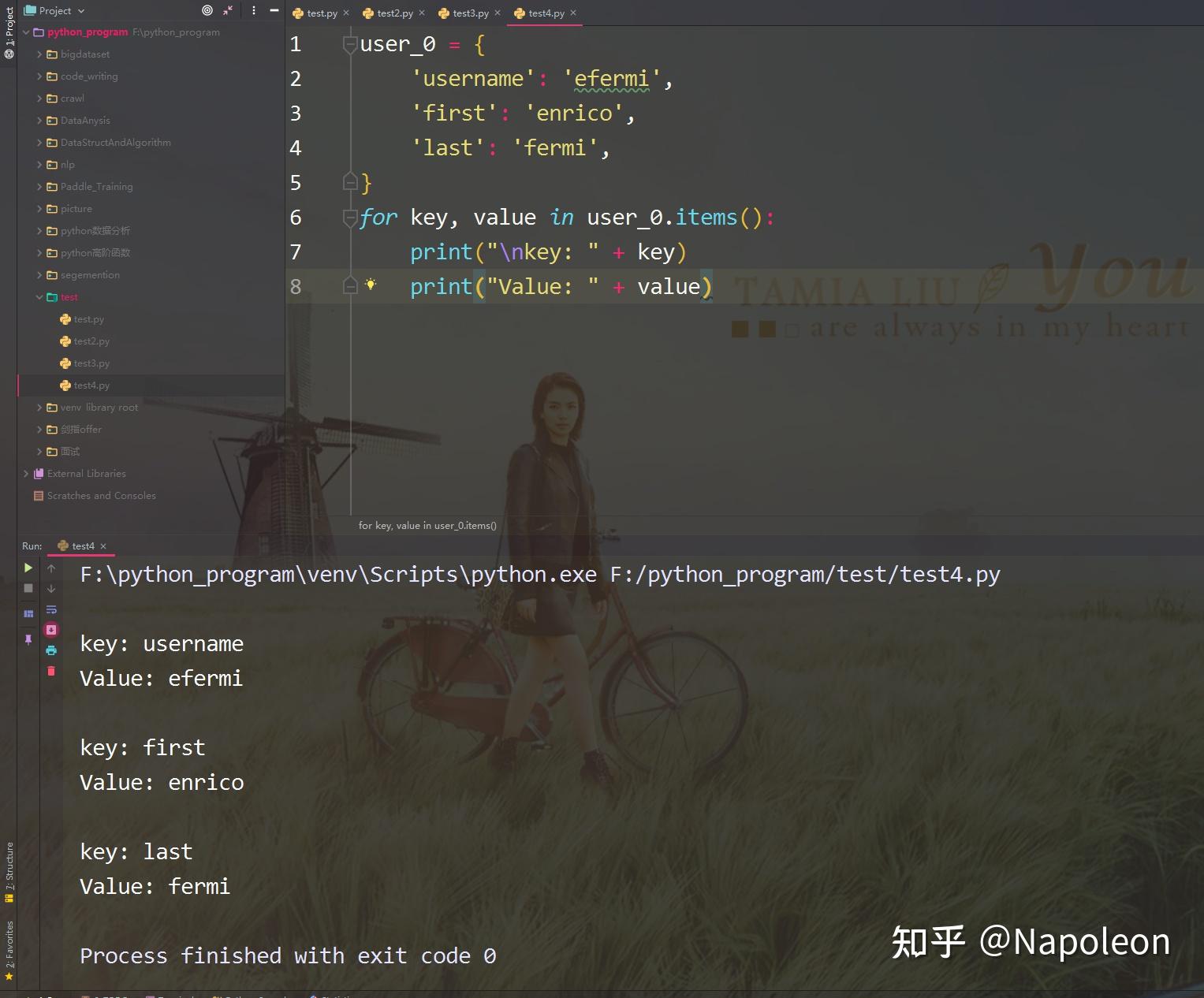Select test3.py in the project tree

[90, 363]
